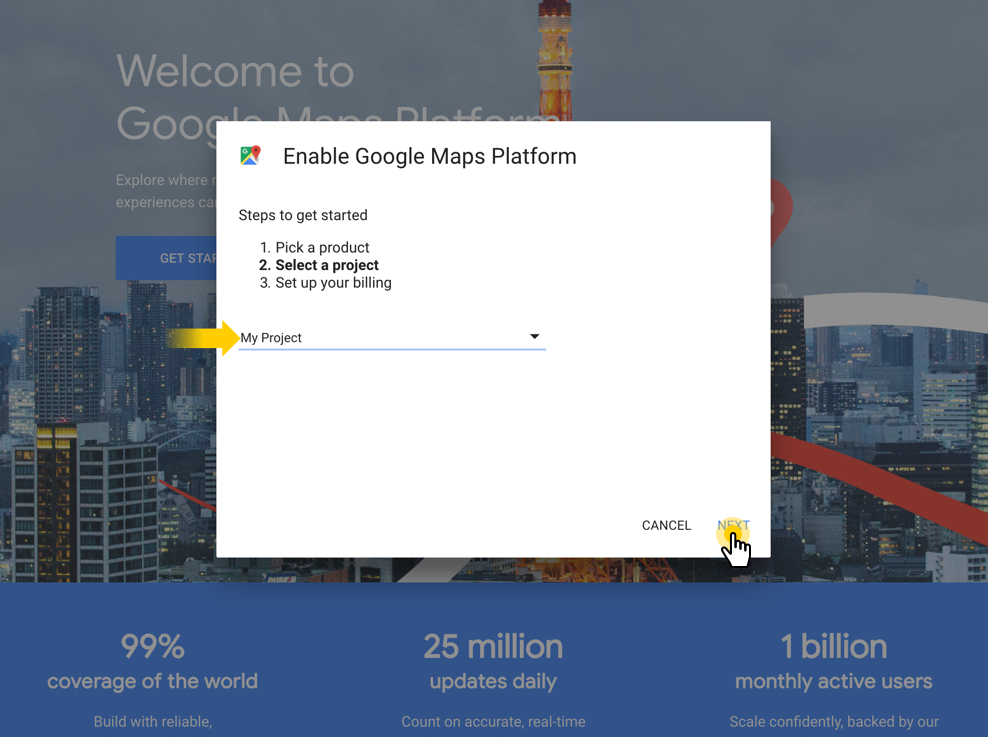Click the Google Maps logo icon in the dialog
This screenshot has width=988, height=737.
250,156
